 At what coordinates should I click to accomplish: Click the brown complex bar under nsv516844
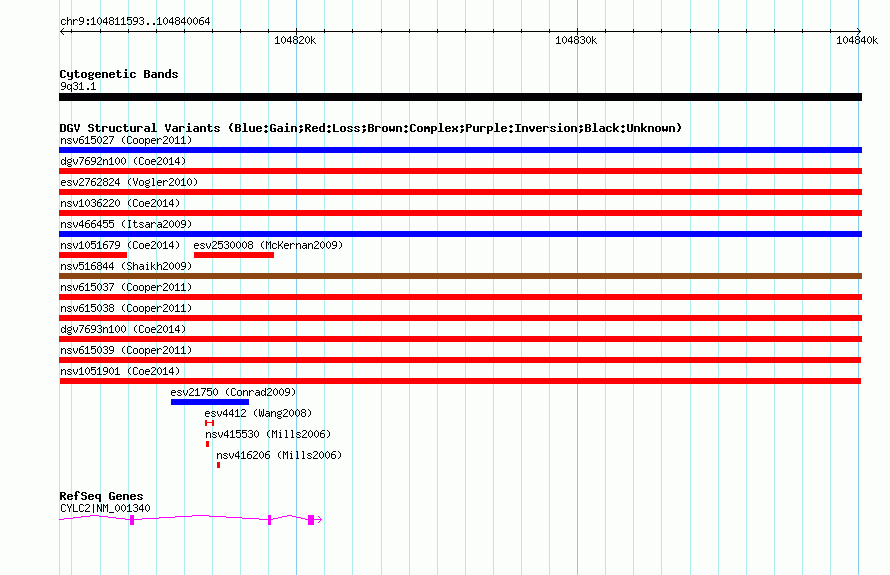click(460, 276)
